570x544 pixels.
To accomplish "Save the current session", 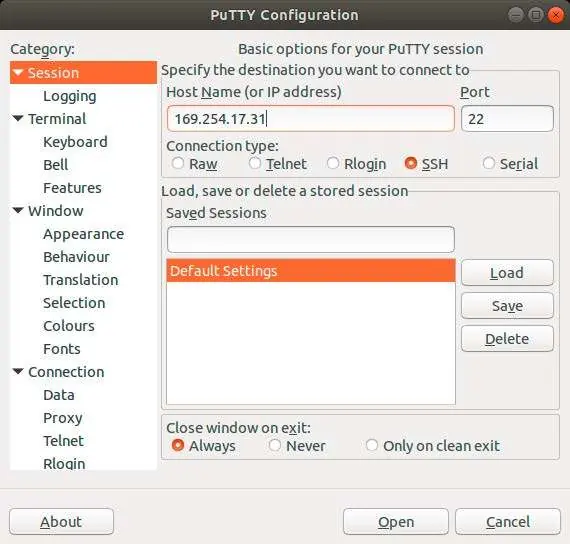I will coord(507,306).
